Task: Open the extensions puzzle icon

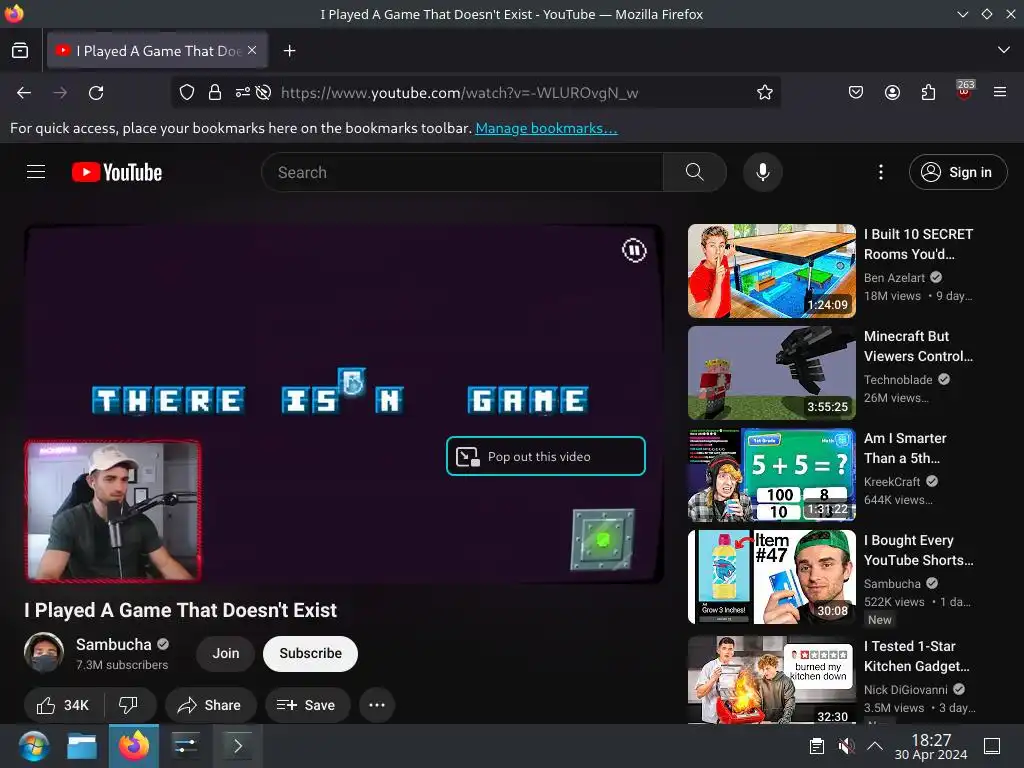Action: [928, 93]
